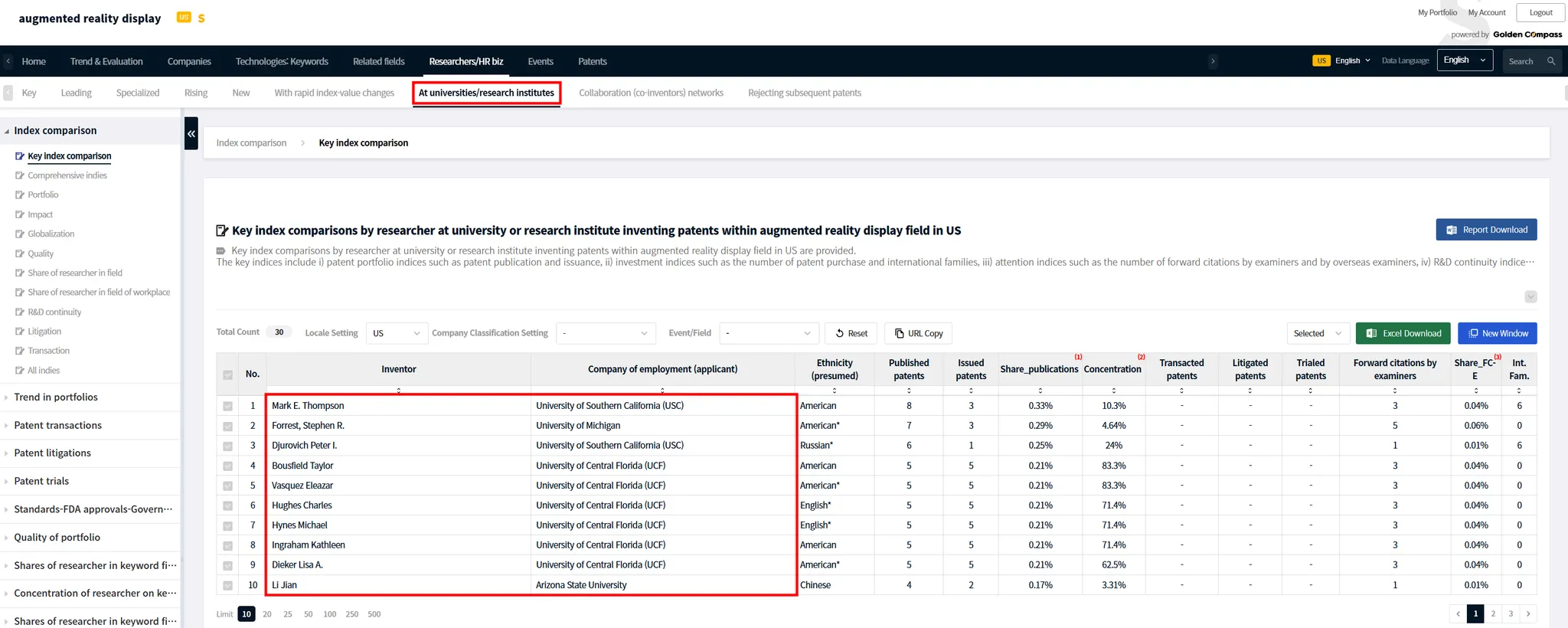
Task: Toggle the select-all header checkbox
Action: [227, 375]
